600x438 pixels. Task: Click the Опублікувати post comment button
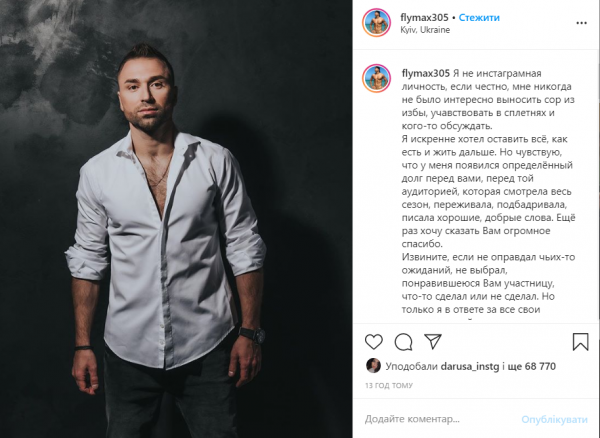[x=554, y=419]
